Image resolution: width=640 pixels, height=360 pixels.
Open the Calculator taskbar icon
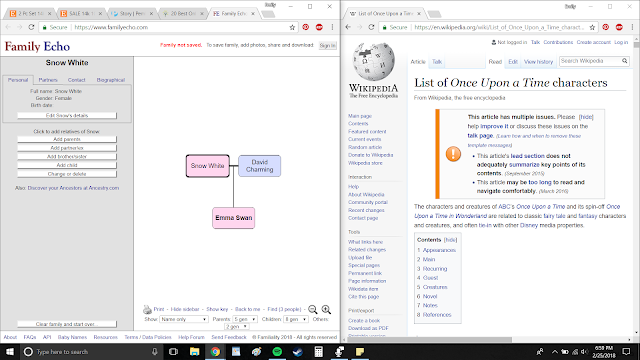tap(318, 351)
